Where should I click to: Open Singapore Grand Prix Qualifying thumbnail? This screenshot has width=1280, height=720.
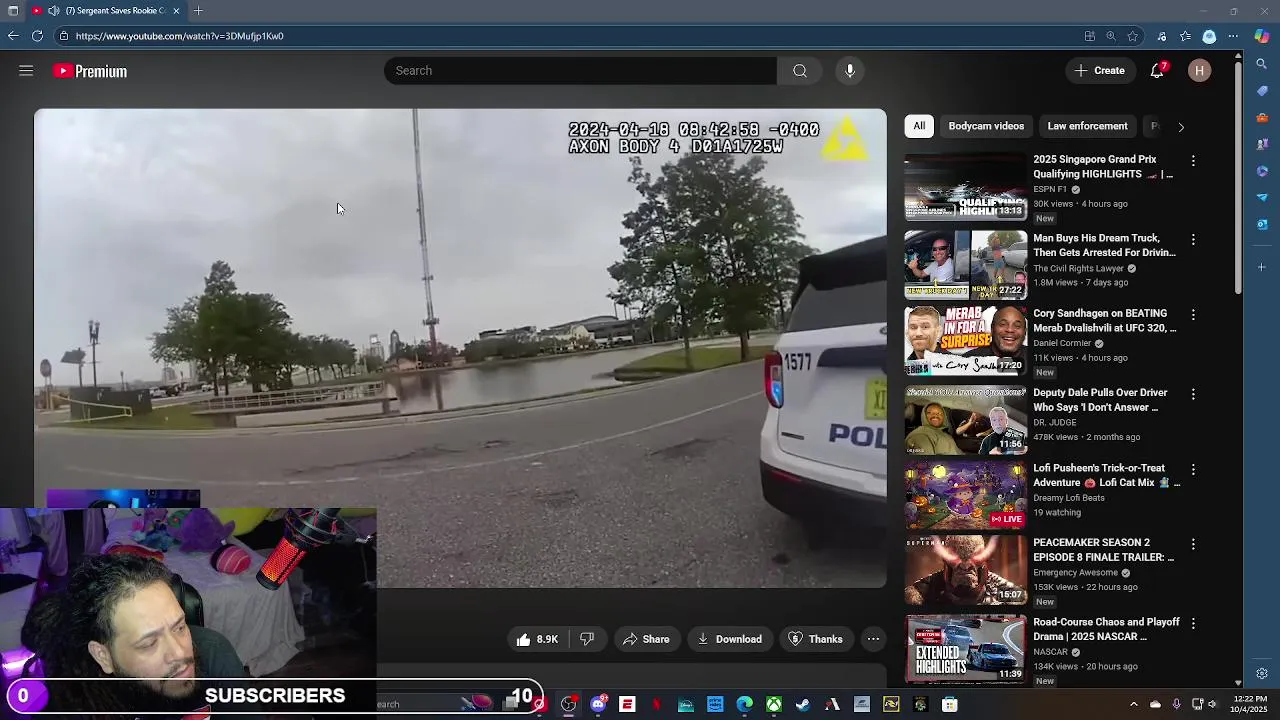point(965,186)
